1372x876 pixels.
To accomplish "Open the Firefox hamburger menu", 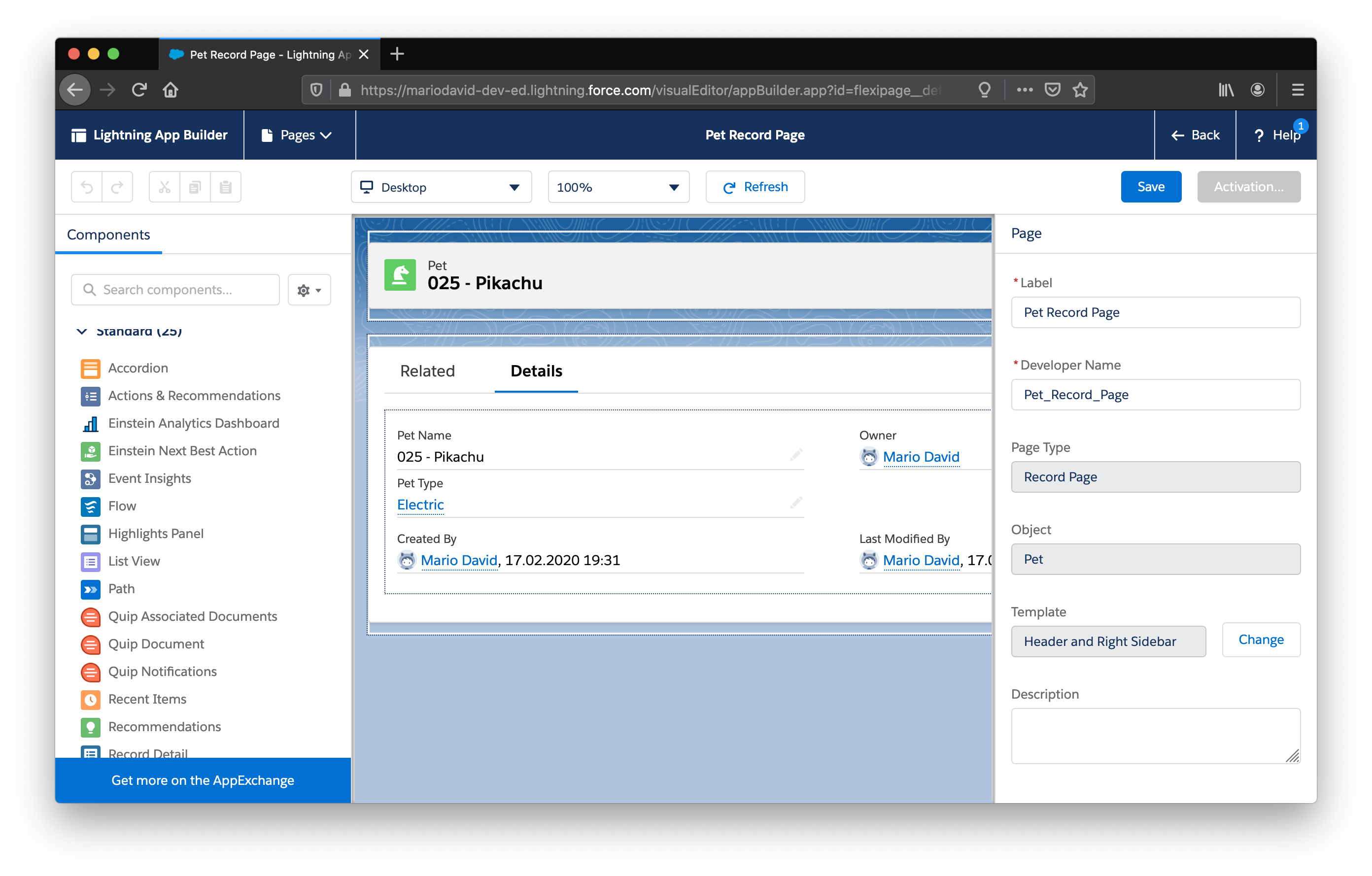I will [1298, 89].
